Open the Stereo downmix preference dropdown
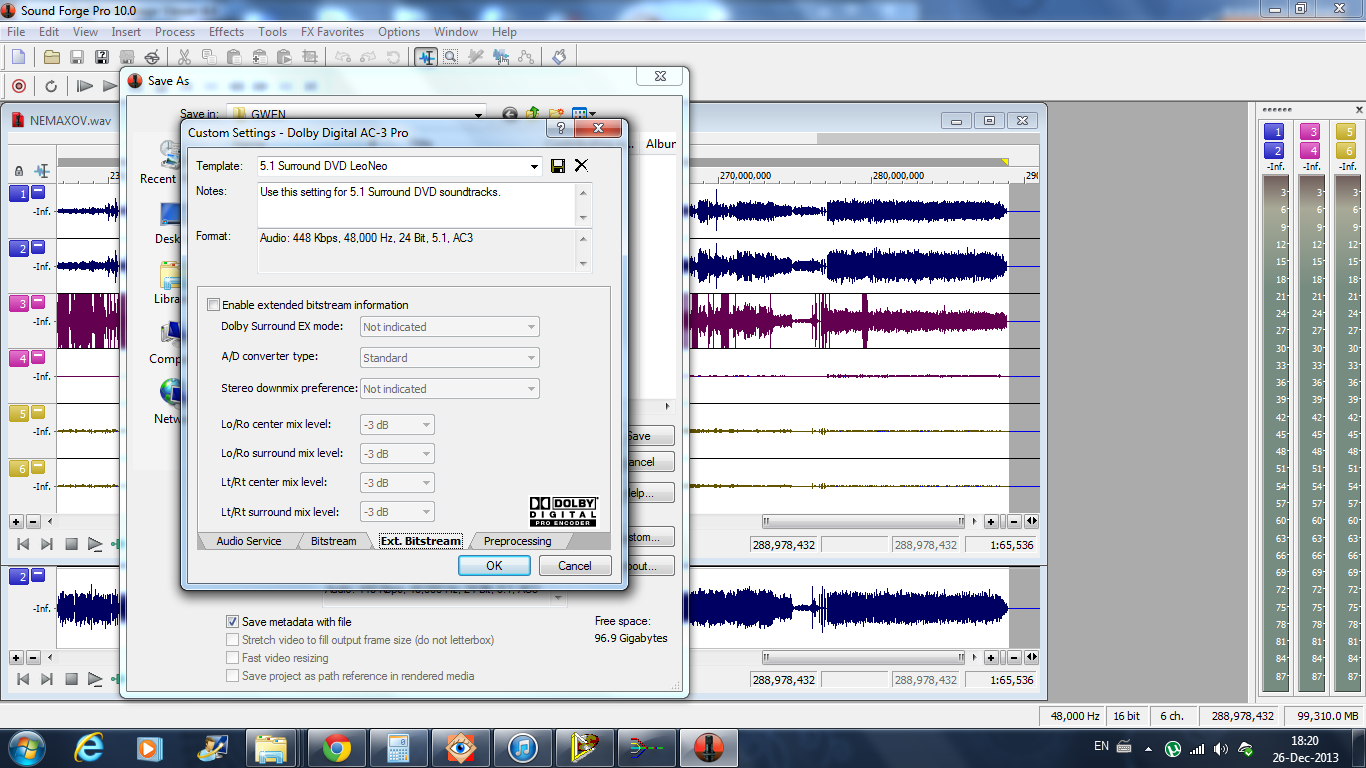Viewport: 1366px width, 768px height. click(x=531, y=389)
